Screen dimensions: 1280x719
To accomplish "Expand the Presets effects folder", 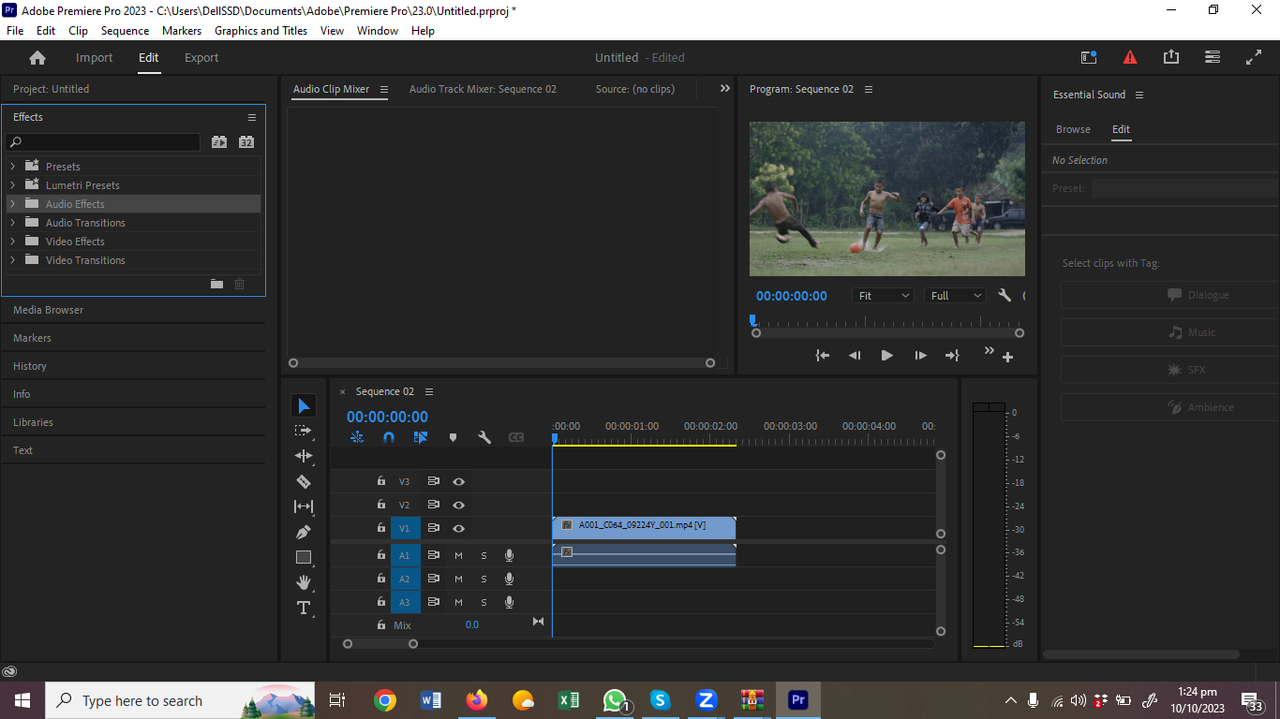I will pyautogui.click(x=13, y=166).
